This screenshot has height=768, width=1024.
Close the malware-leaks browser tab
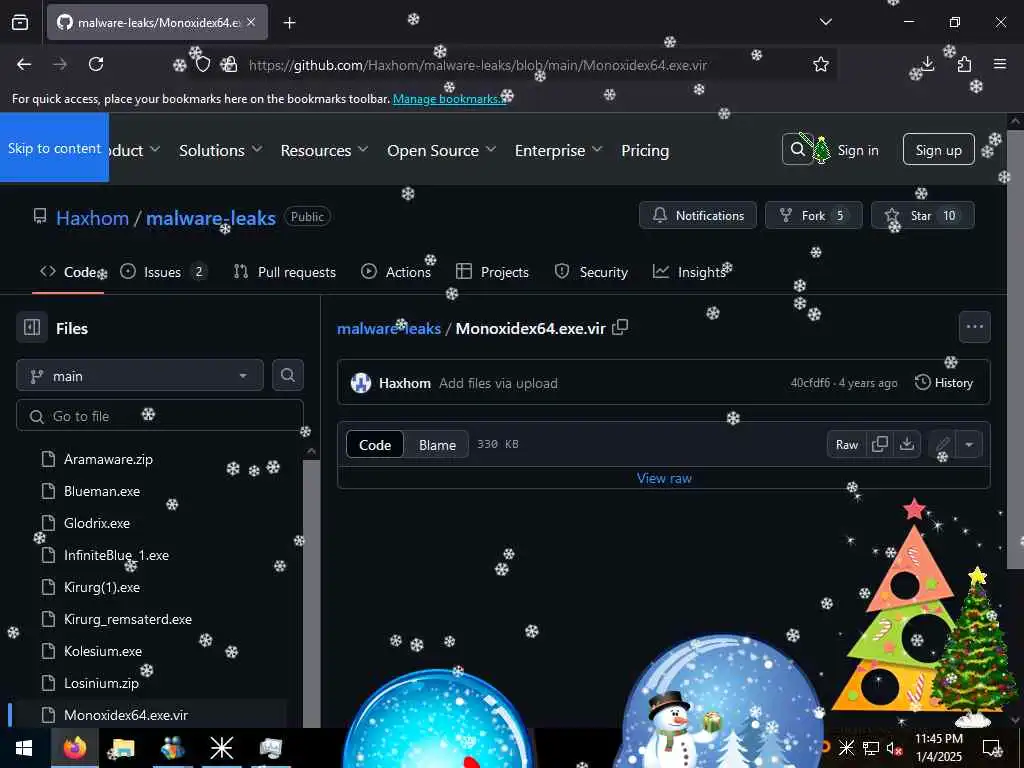(x=251, y=22)
